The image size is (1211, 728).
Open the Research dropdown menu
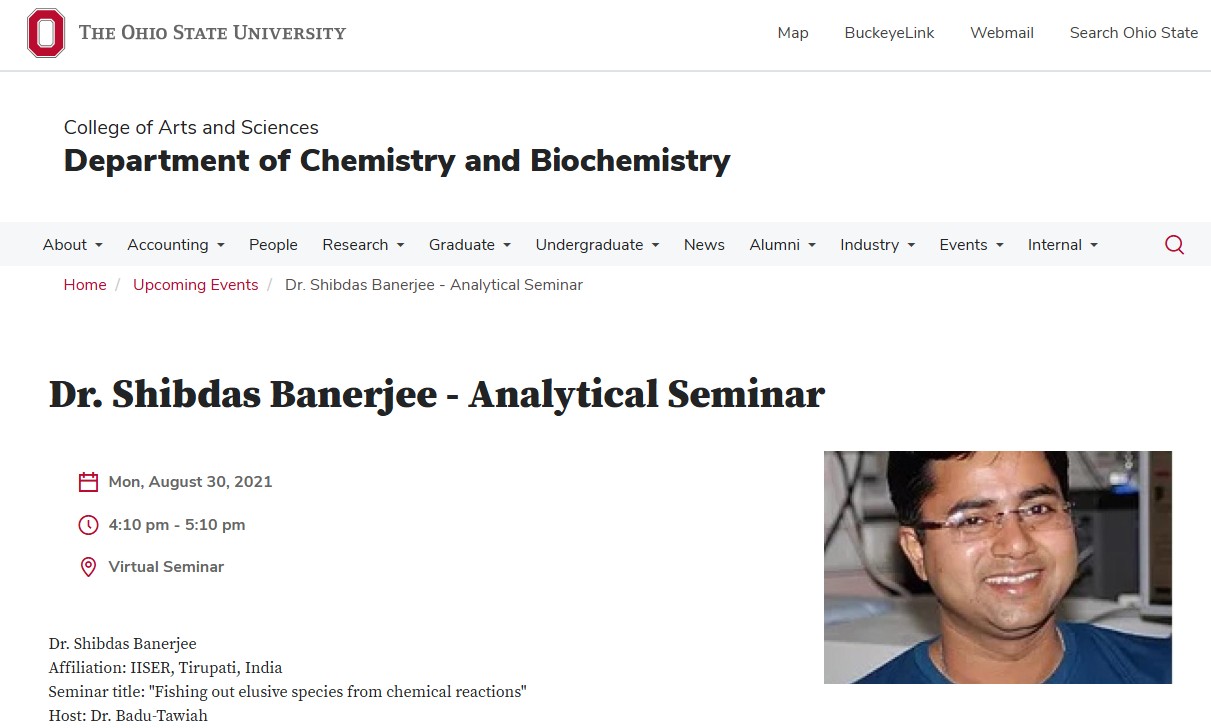pos(363,245)
